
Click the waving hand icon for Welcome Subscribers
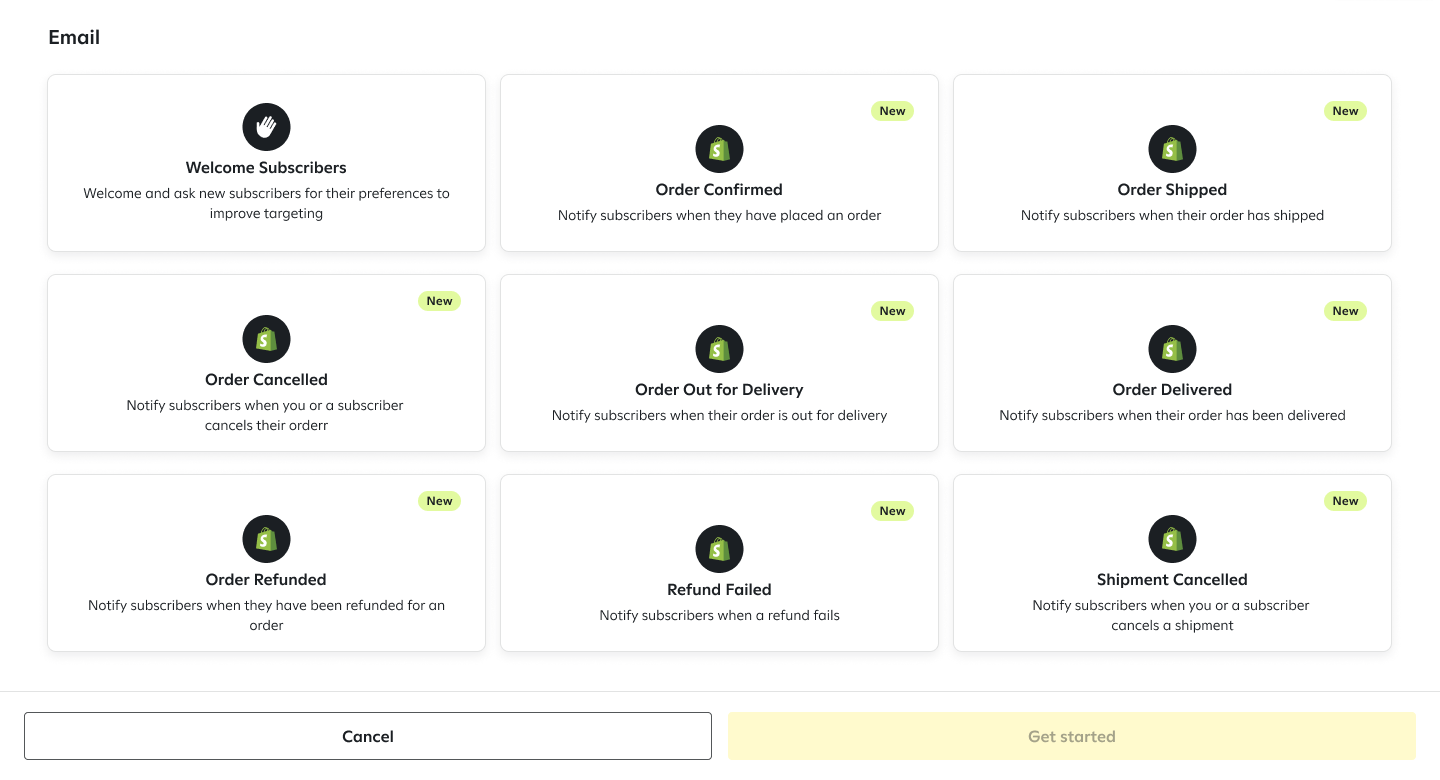(x=266, y=127)
